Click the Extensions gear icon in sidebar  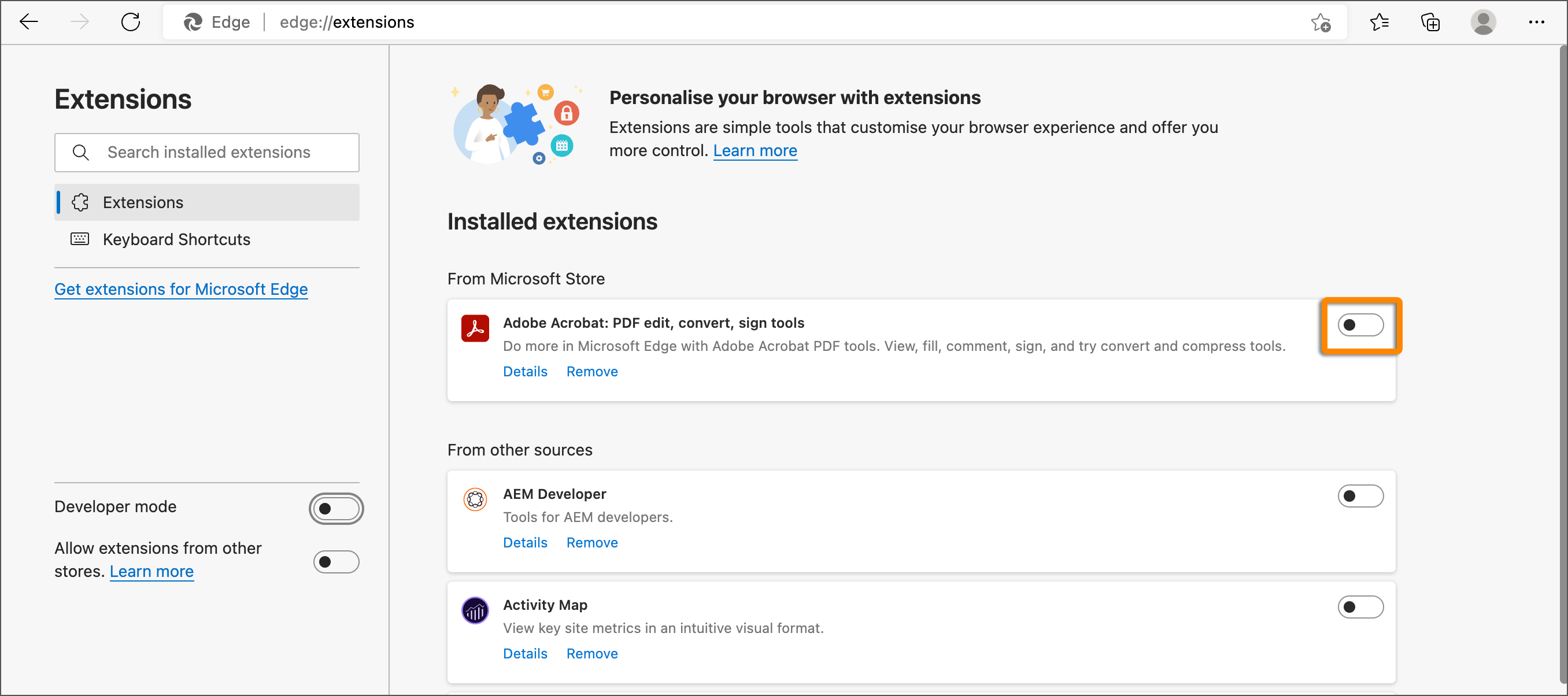pyautogui.click(x=81, y=201)
